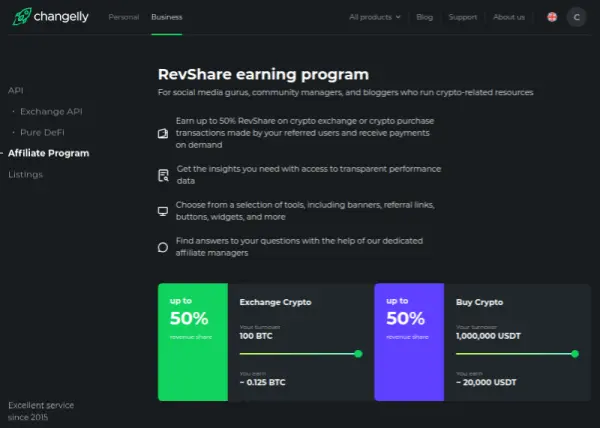The height and width of the screenshot is (428, 600).
Task: Switch to the Personal tab
Action: pos(124,17)
